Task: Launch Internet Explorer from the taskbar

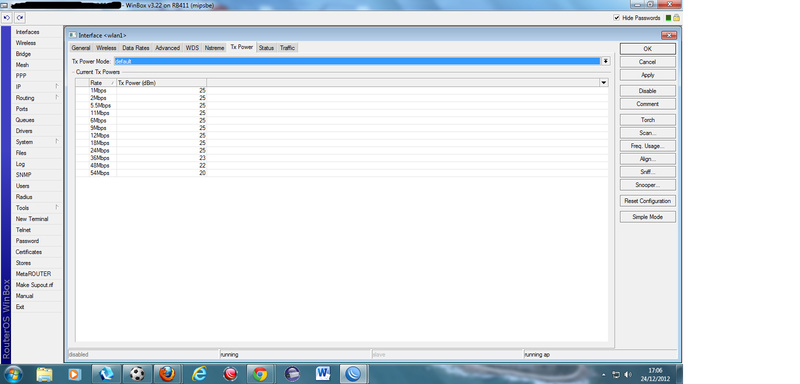Action: [199, 374]
